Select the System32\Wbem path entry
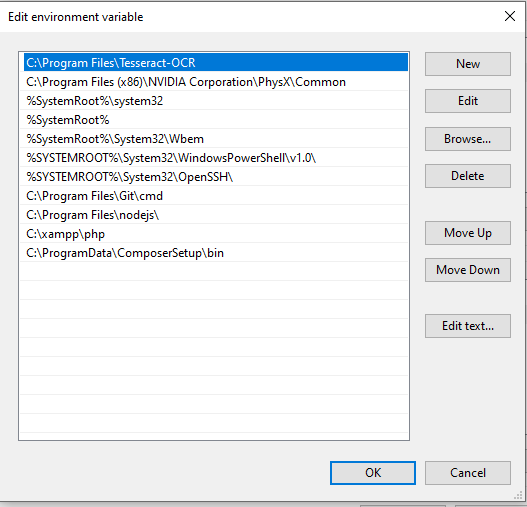 (215, 139)
